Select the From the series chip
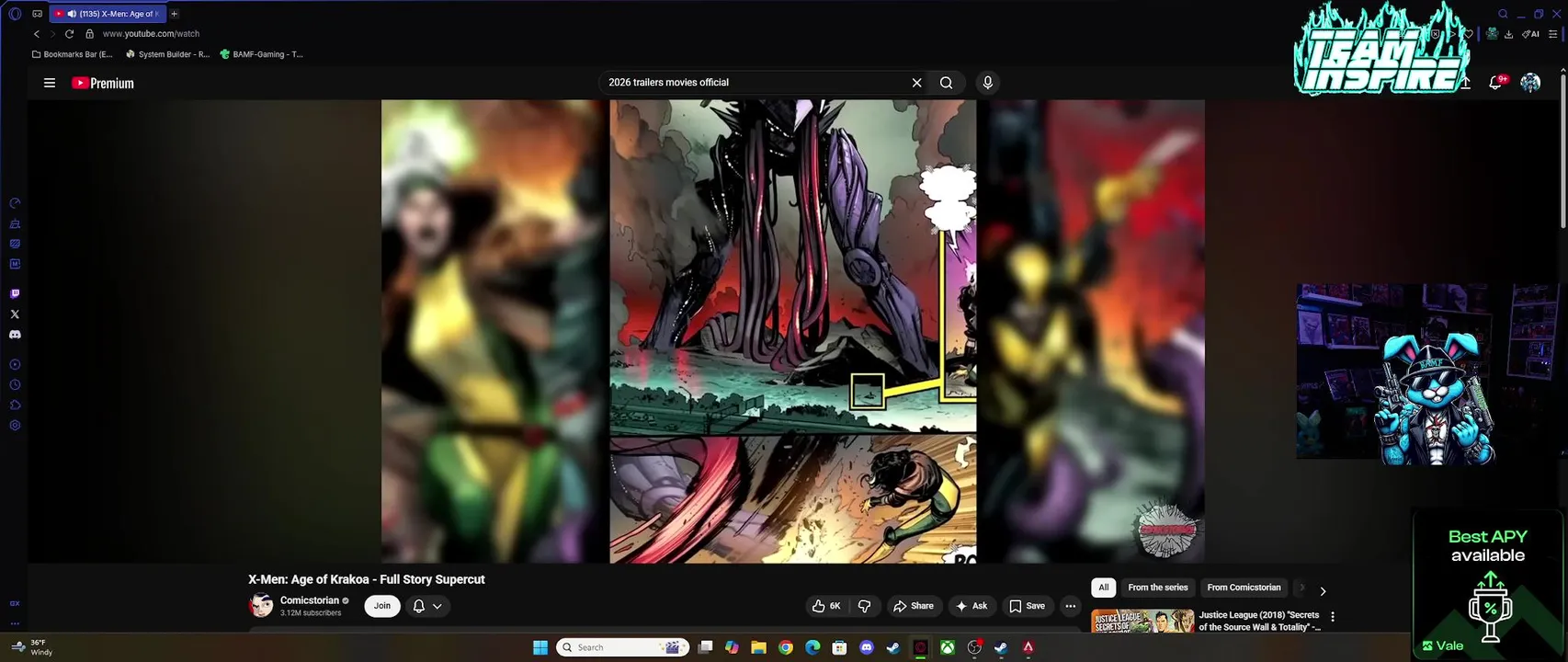Viewport: 1568px width, 662px height. click(x=1158, y=588)
